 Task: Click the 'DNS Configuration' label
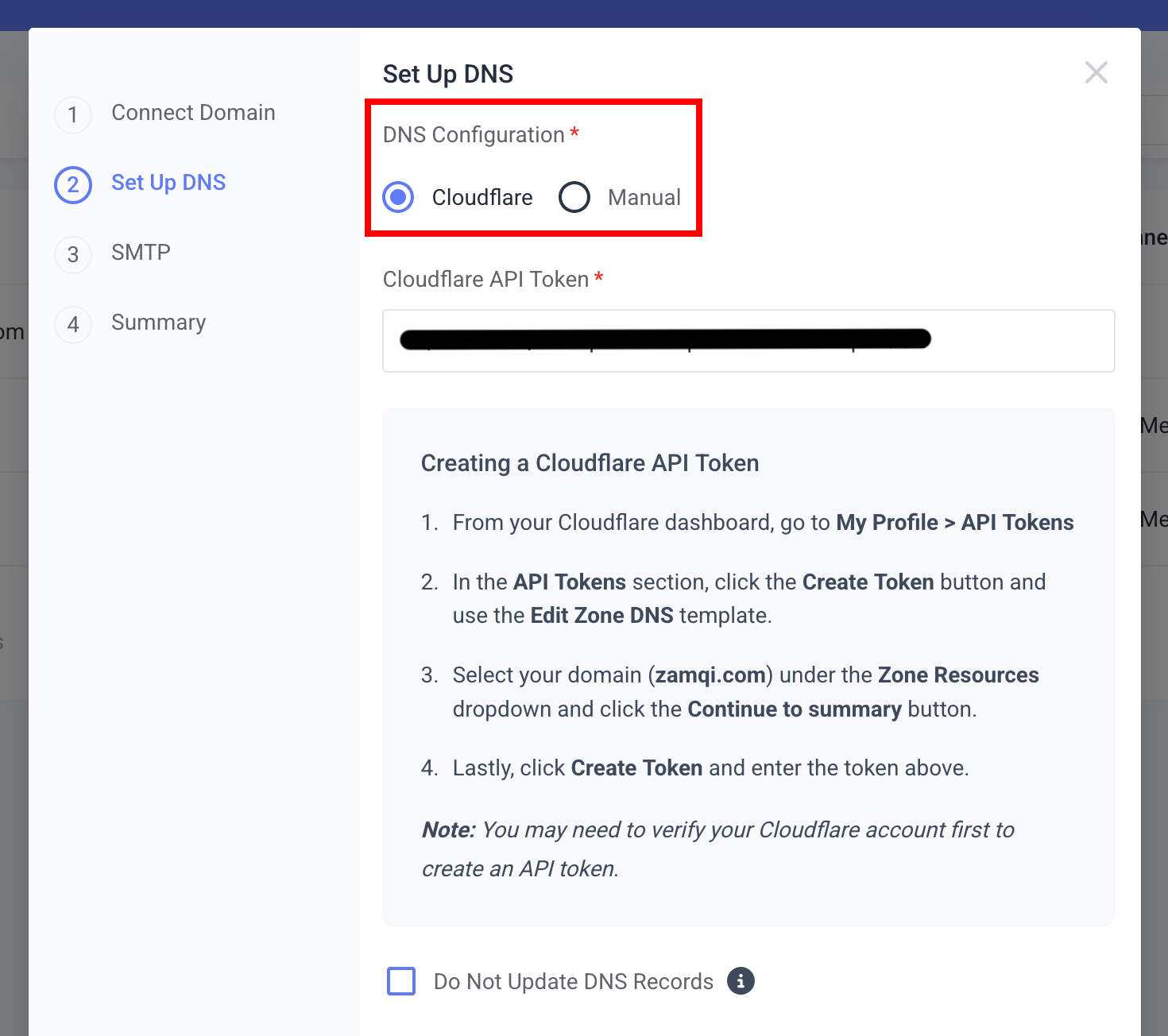tap(474, 135)
